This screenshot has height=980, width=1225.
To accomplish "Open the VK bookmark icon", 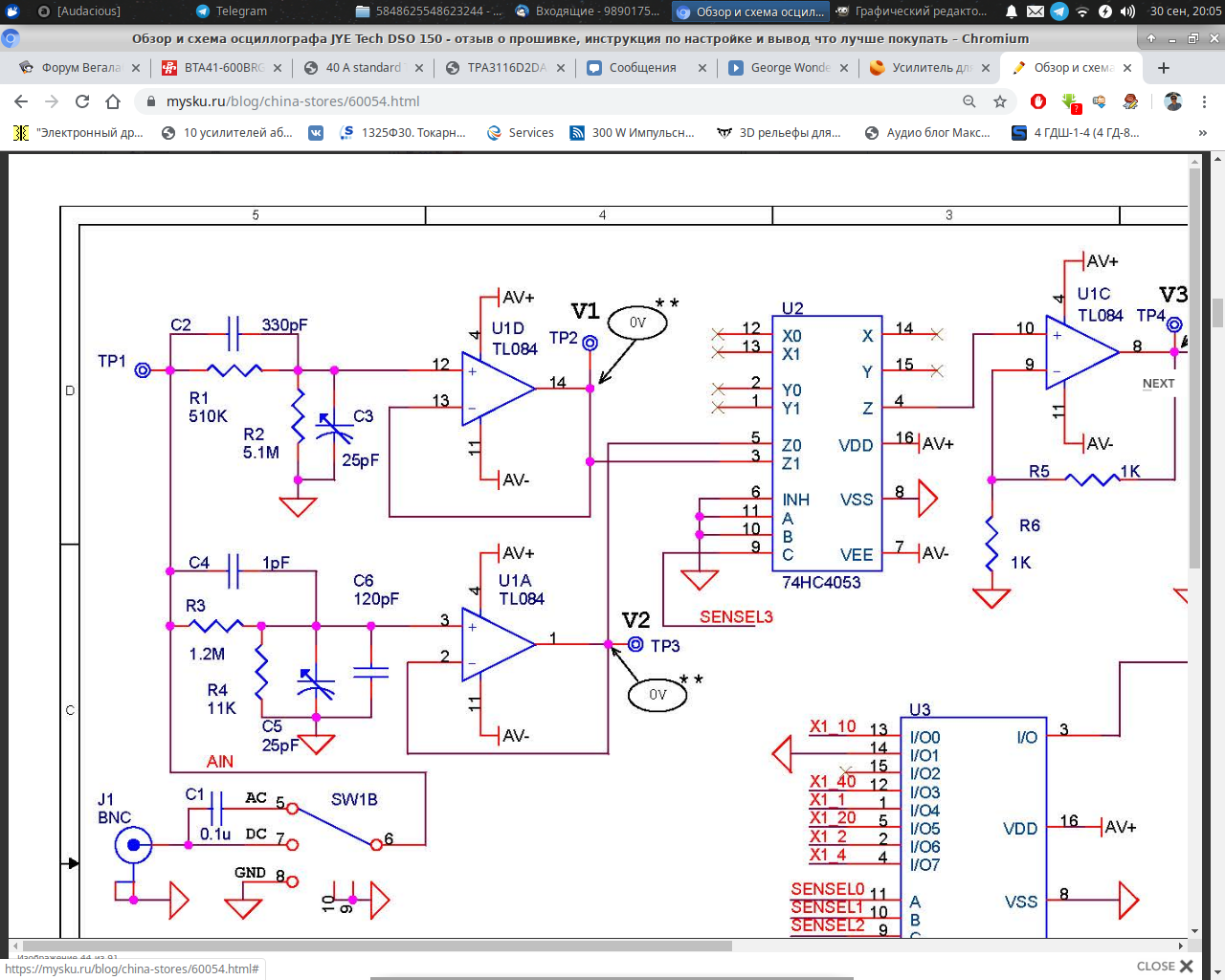I will pos(316,133).
